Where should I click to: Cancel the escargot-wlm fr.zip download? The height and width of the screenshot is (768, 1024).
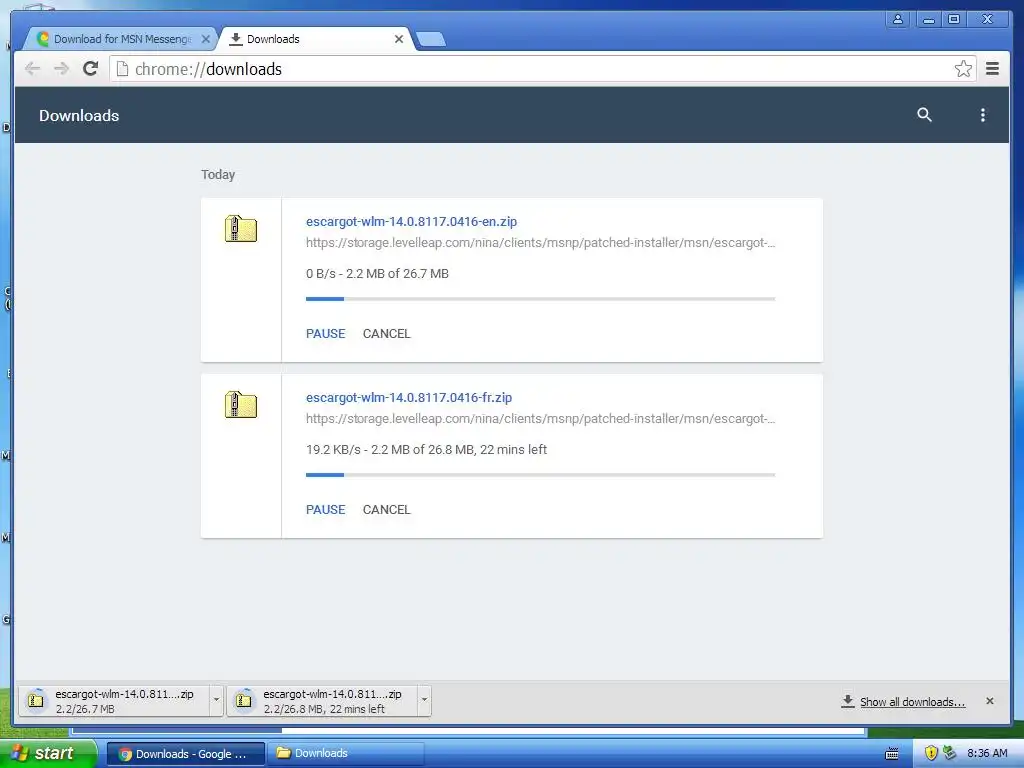(x=387, y=509)
